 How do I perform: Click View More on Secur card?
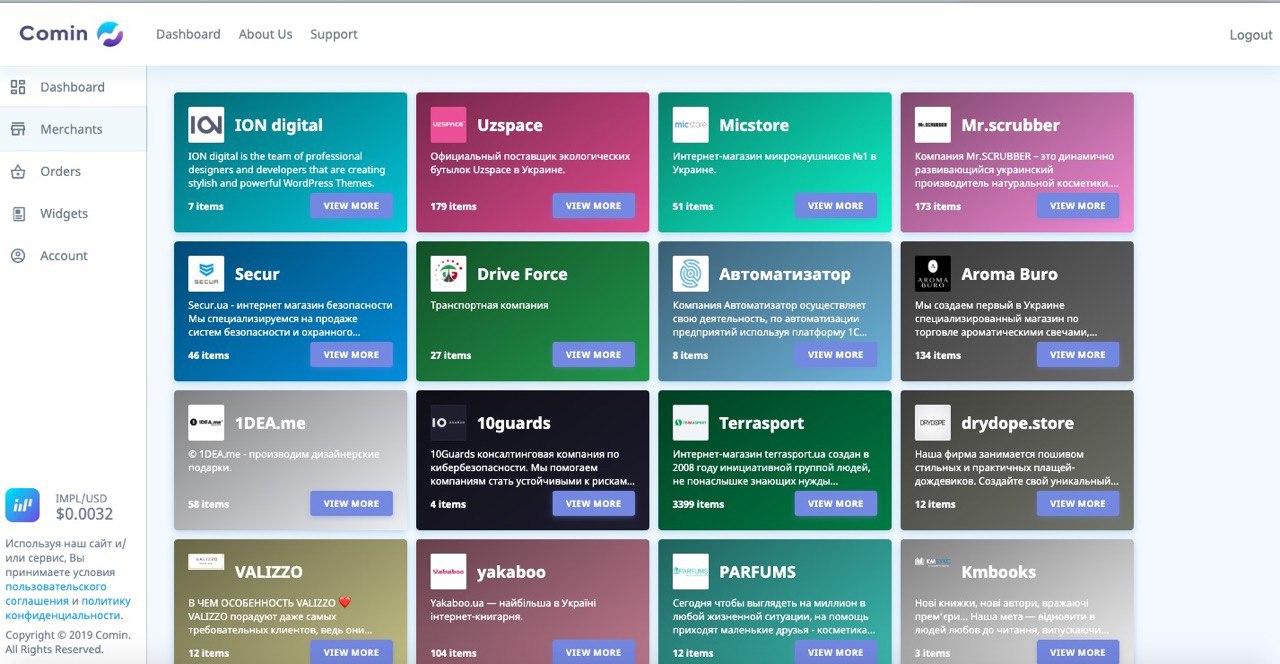pyautogui.click(x=351, y=355)
